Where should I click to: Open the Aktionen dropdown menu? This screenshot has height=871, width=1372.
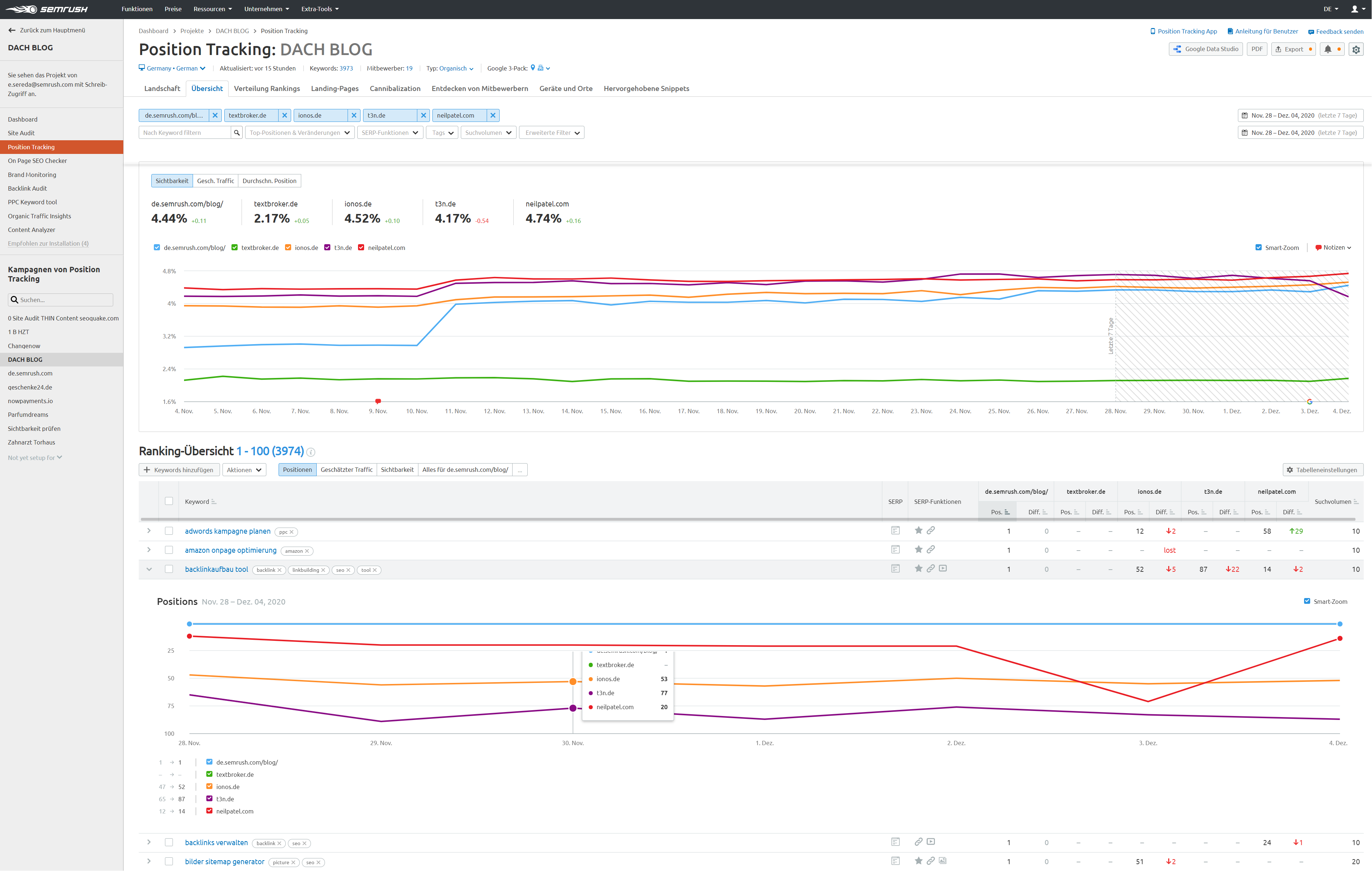(244, 470)
